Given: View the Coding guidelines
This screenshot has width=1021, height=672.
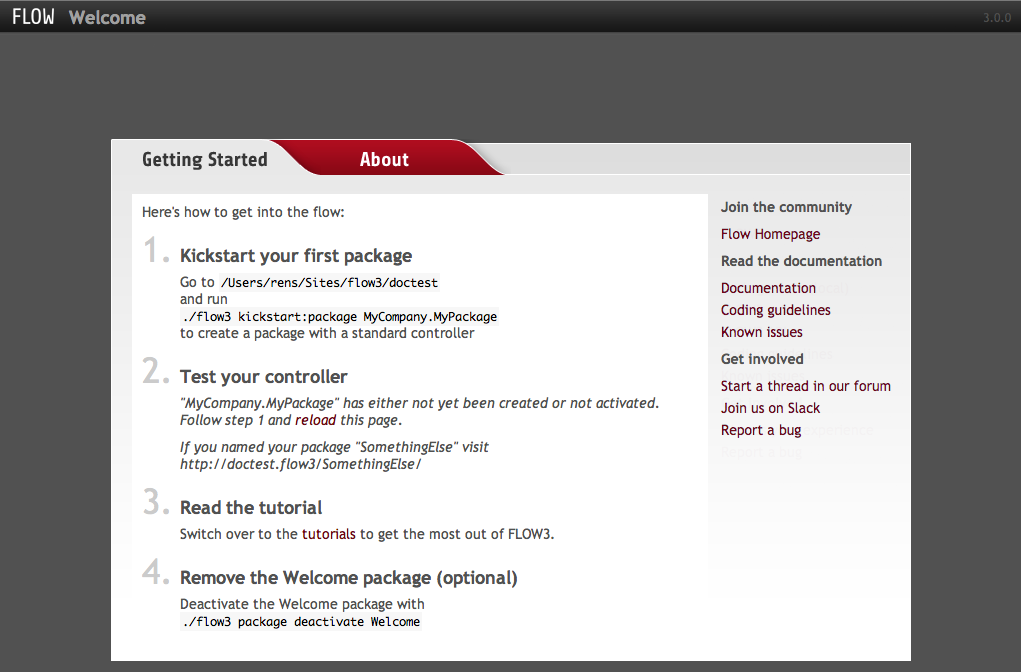Looking at the screenshot, I should click(x=775, y=310).
